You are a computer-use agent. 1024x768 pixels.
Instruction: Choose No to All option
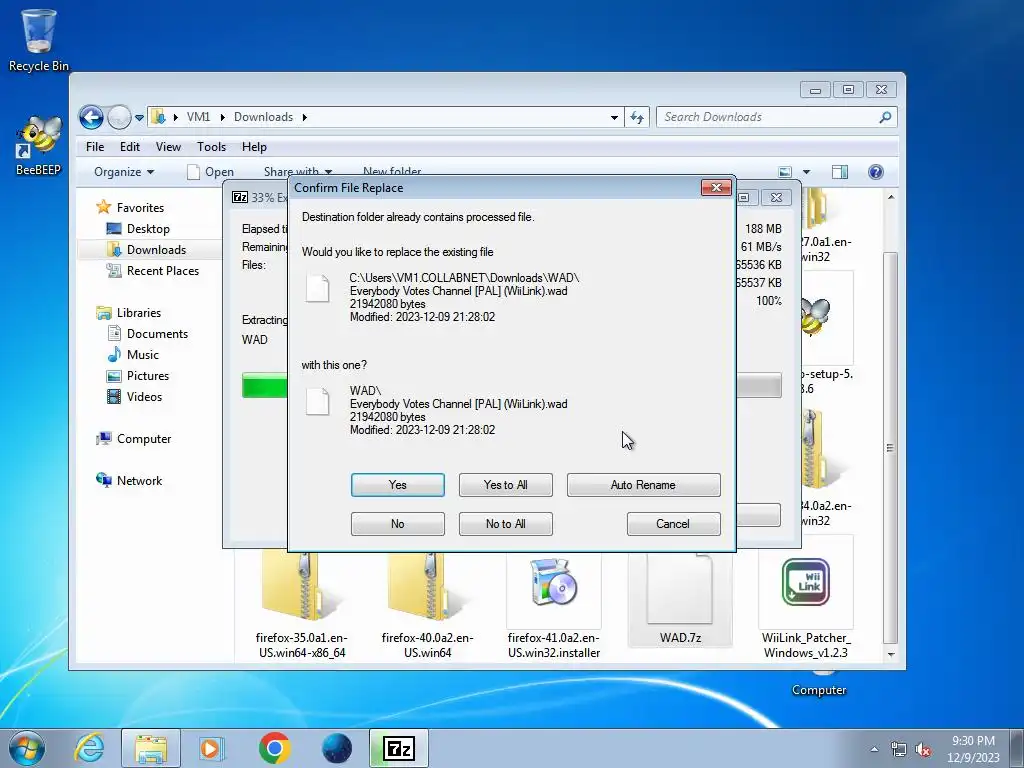pyautogui.click(x=505, y=524)
